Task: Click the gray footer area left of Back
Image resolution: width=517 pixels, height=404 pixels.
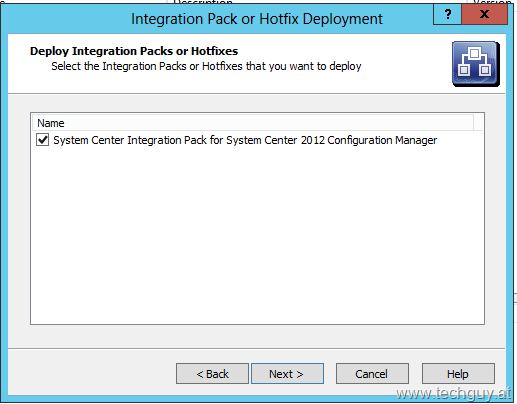Action: tap(90, 373)
